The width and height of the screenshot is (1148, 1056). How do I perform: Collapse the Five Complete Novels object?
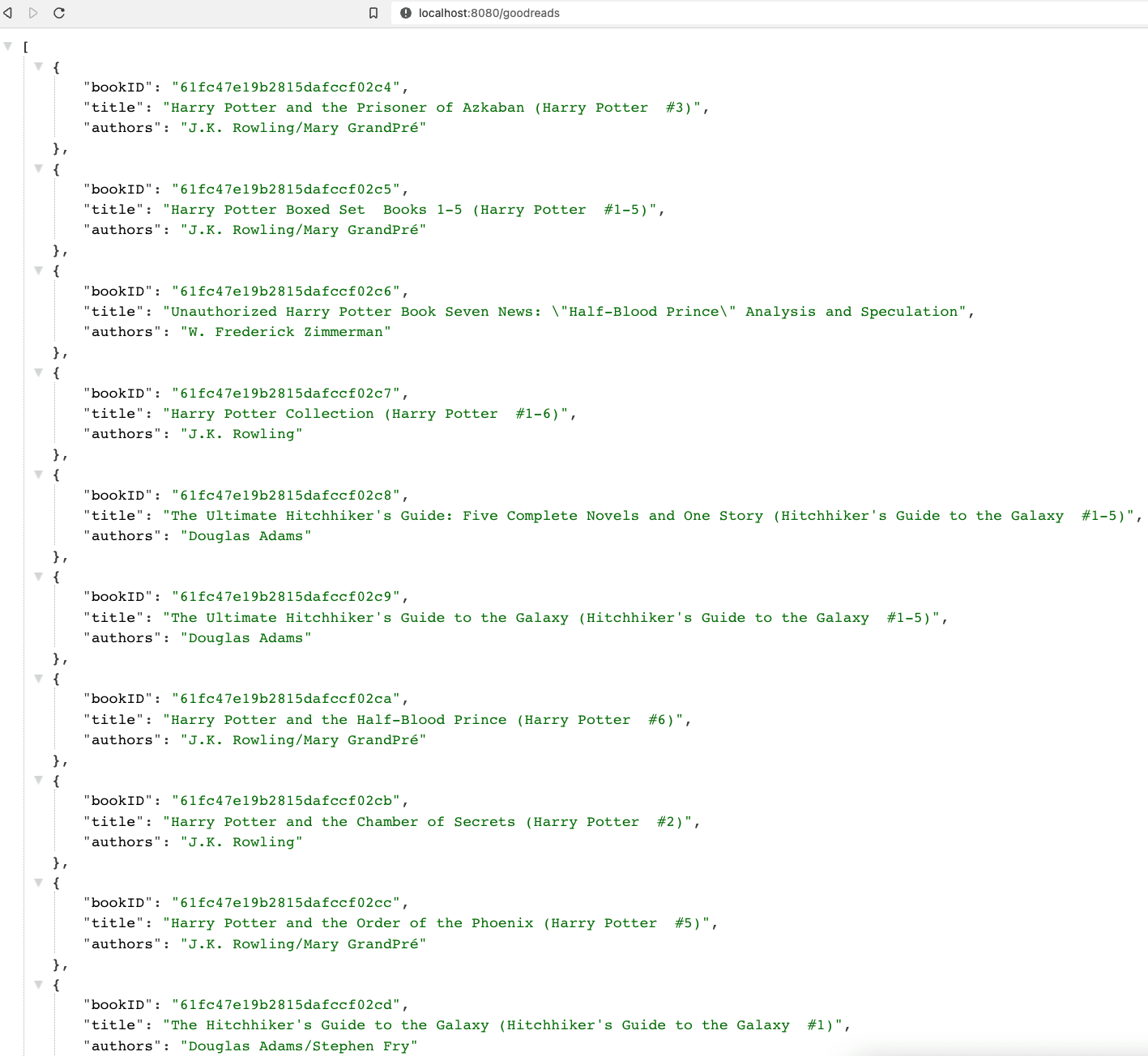pyautogui.click(x=38, y=475)
